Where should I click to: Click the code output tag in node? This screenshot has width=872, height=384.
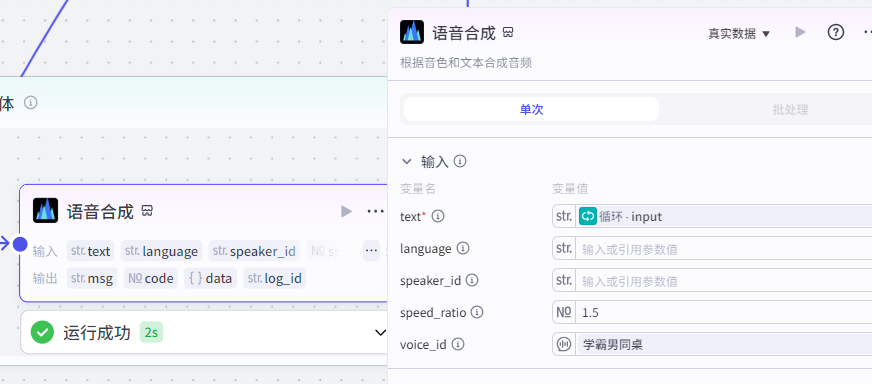pyautogui.click(x=151, y=278)
